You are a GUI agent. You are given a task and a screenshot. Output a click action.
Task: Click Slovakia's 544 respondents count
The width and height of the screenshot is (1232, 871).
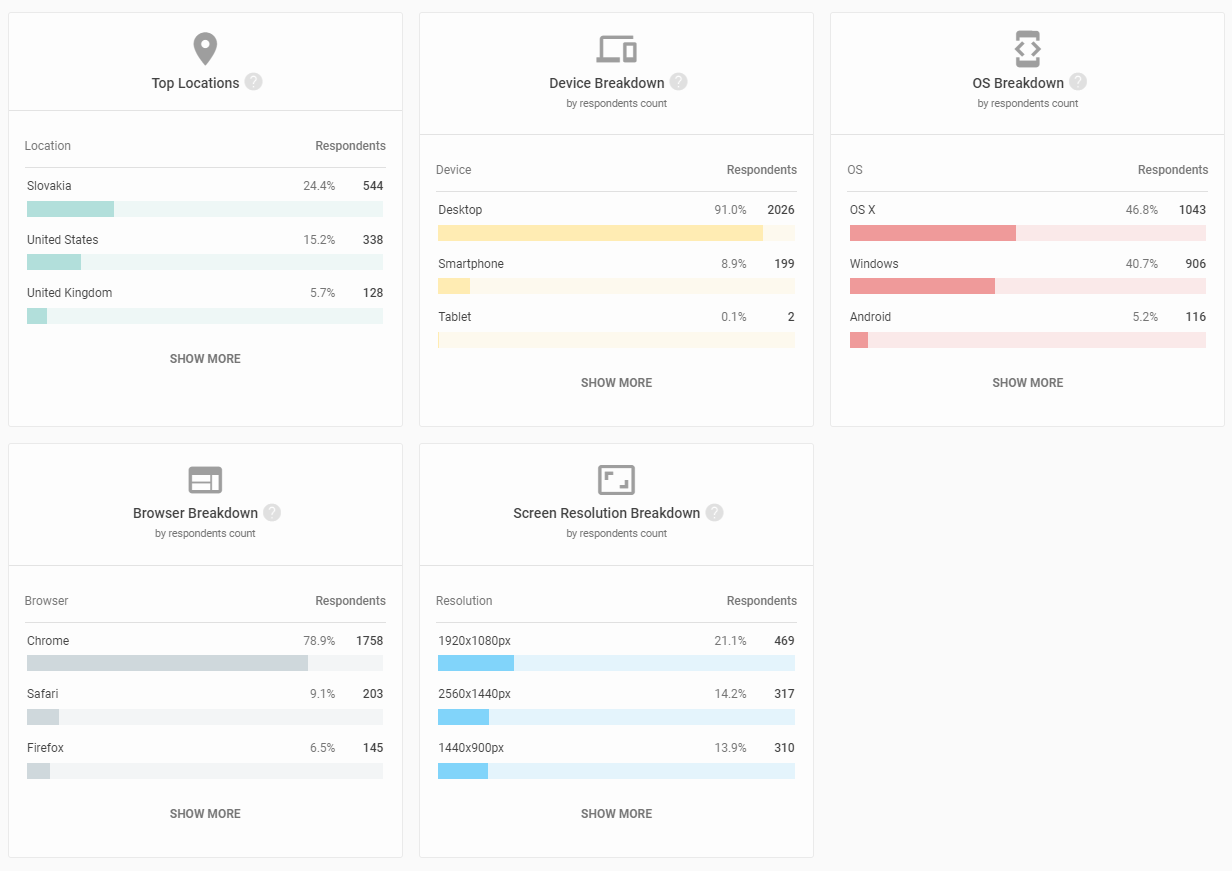373,186
